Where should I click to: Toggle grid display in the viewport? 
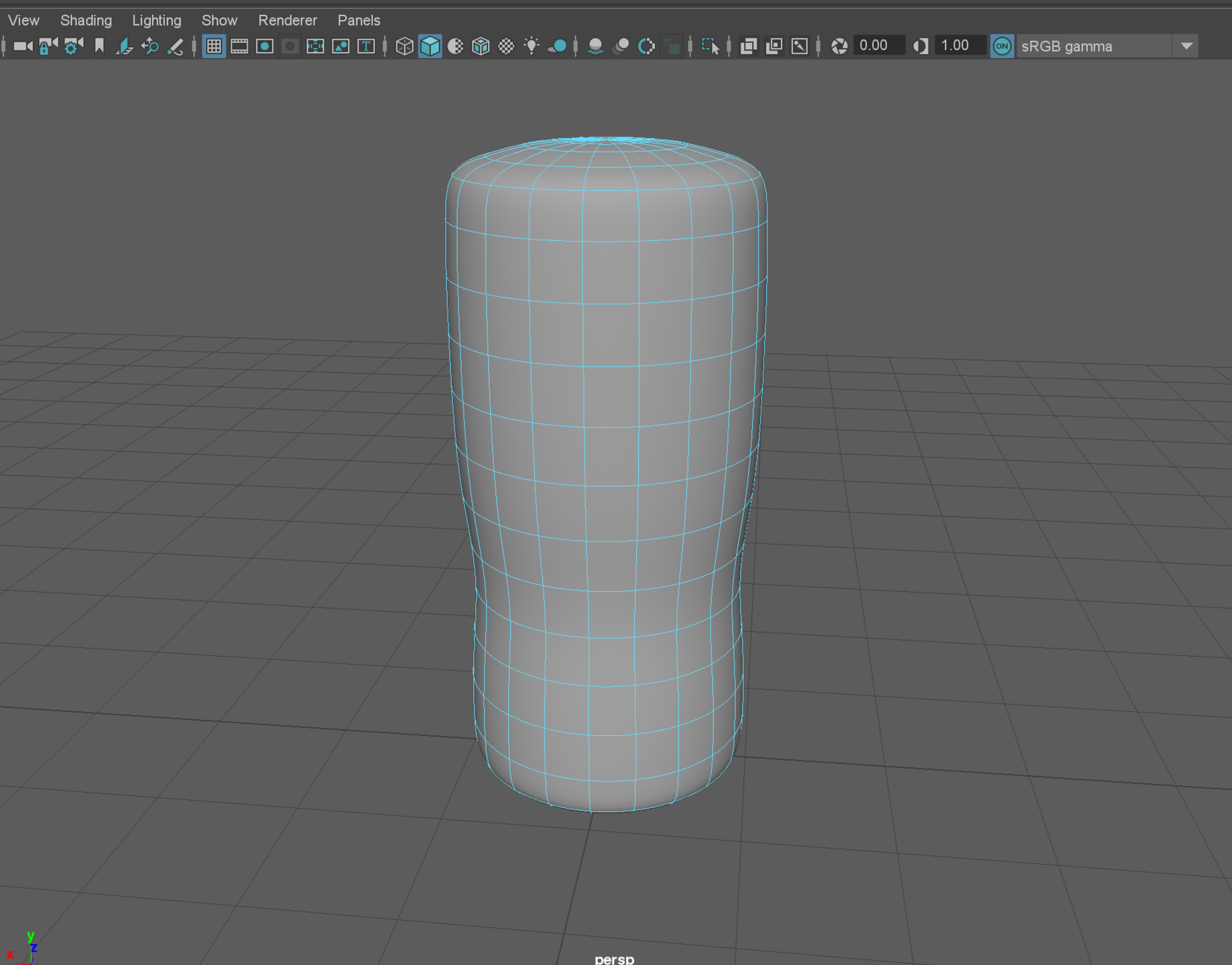pos(214,46)
